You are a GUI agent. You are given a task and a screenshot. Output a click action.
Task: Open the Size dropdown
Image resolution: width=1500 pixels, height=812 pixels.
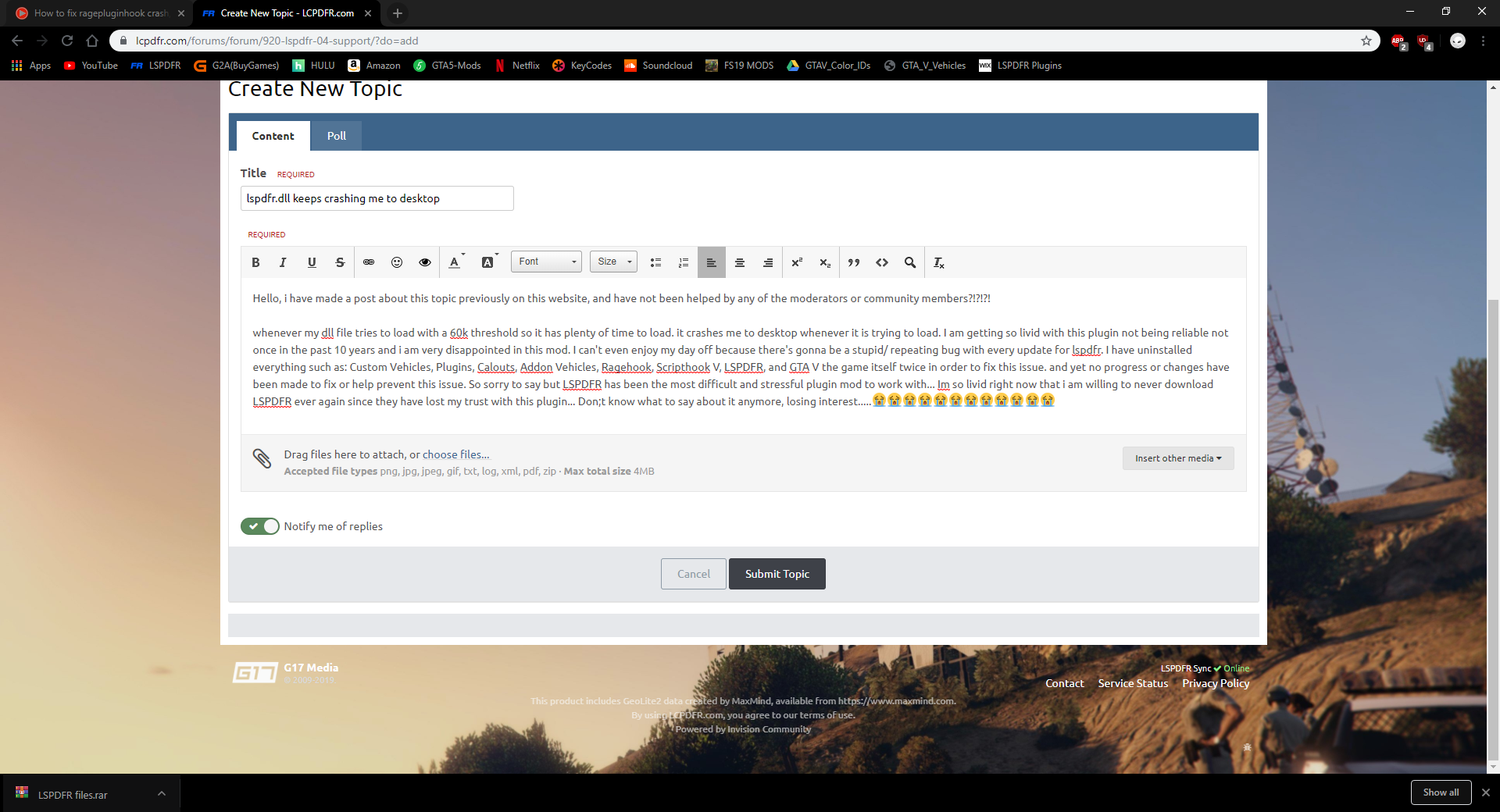(x=613, y=262)
